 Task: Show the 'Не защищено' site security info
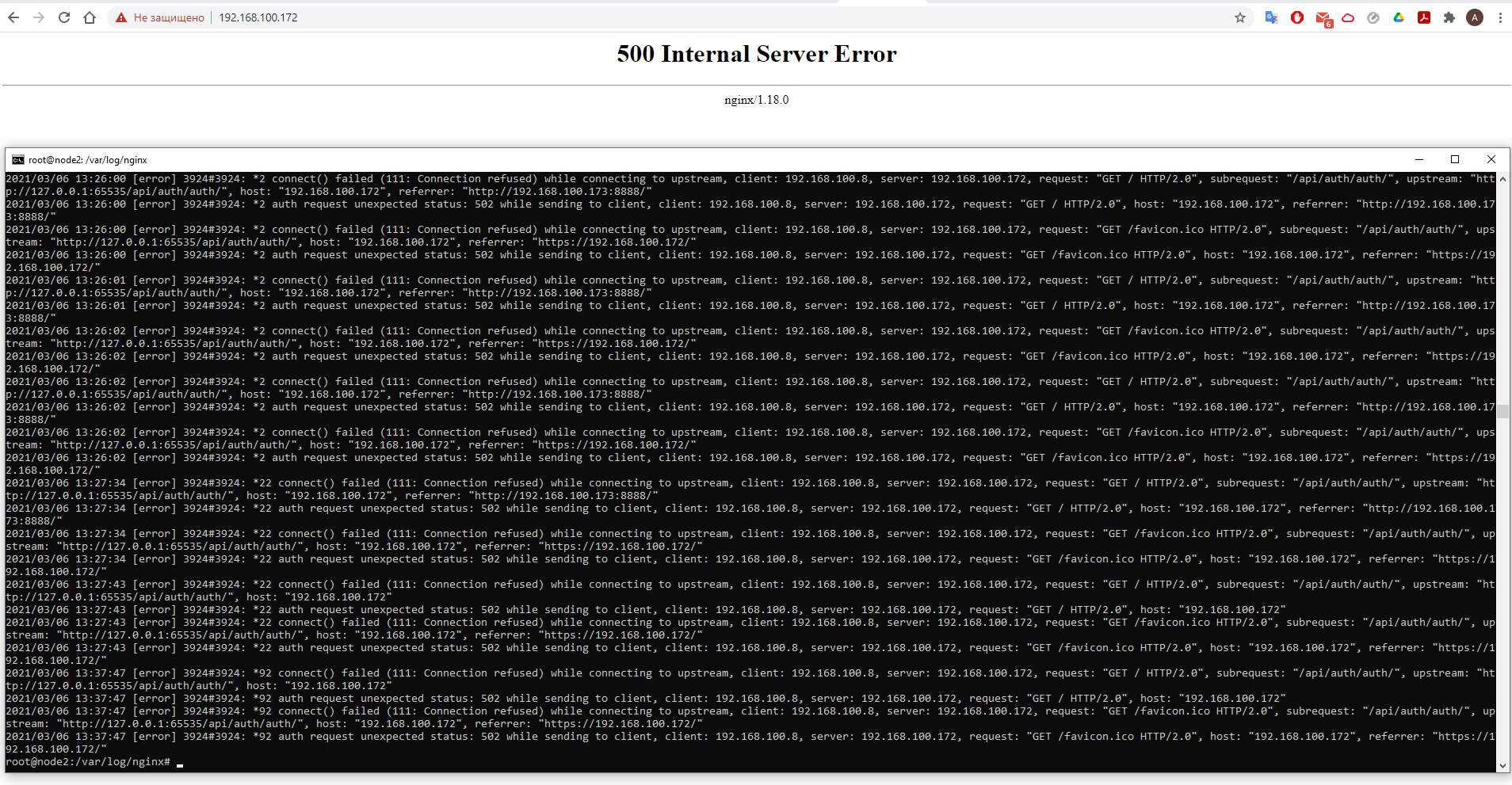pos(160,17)
